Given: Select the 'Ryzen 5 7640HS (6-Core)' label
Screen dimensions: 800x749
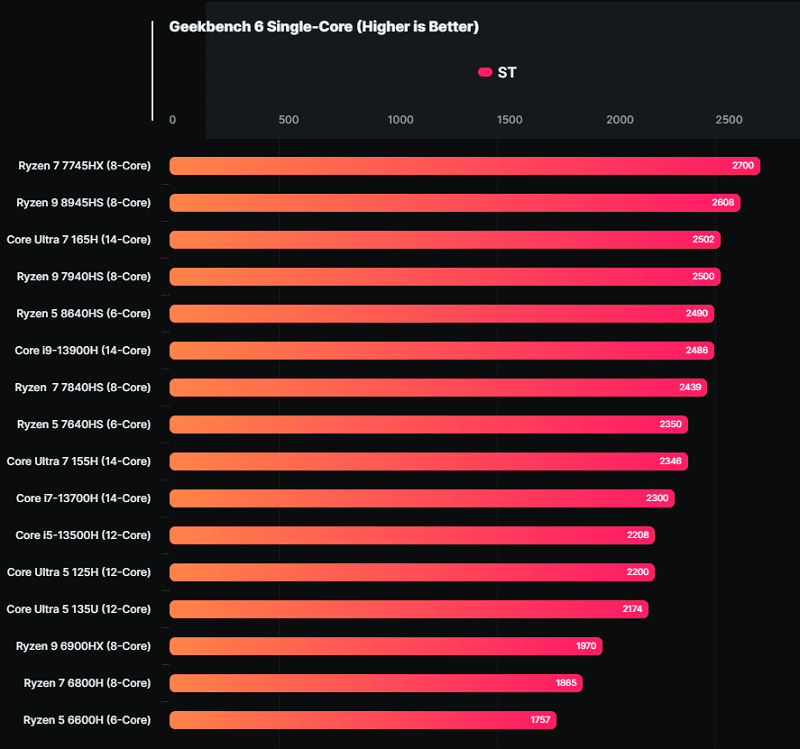Looking at the screenshot, I should tap(84, 425).
